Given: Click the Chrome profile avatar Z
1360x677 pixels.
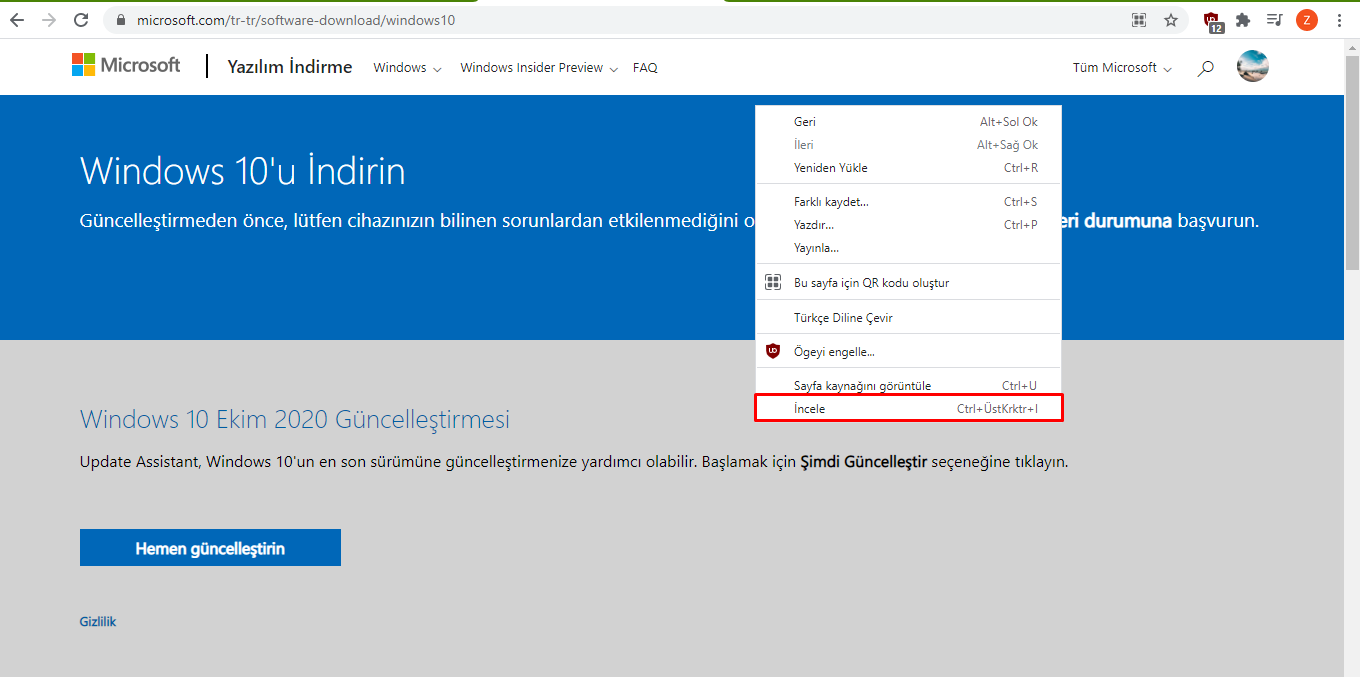Looking at the screenshot, I should [1306, 20].
